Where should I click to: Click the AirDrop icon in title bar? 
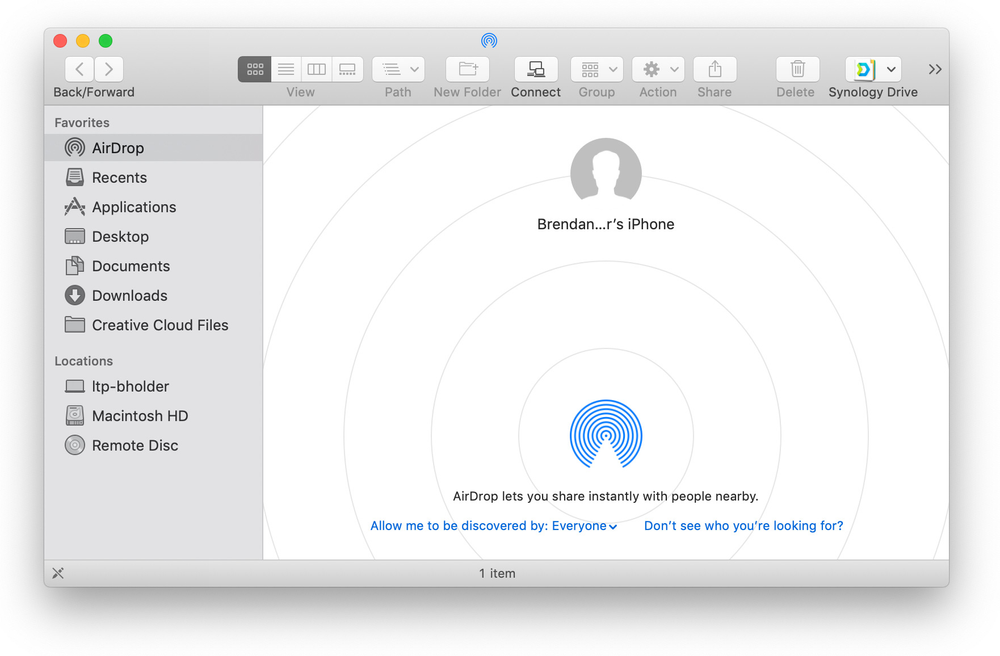[489, 41]
